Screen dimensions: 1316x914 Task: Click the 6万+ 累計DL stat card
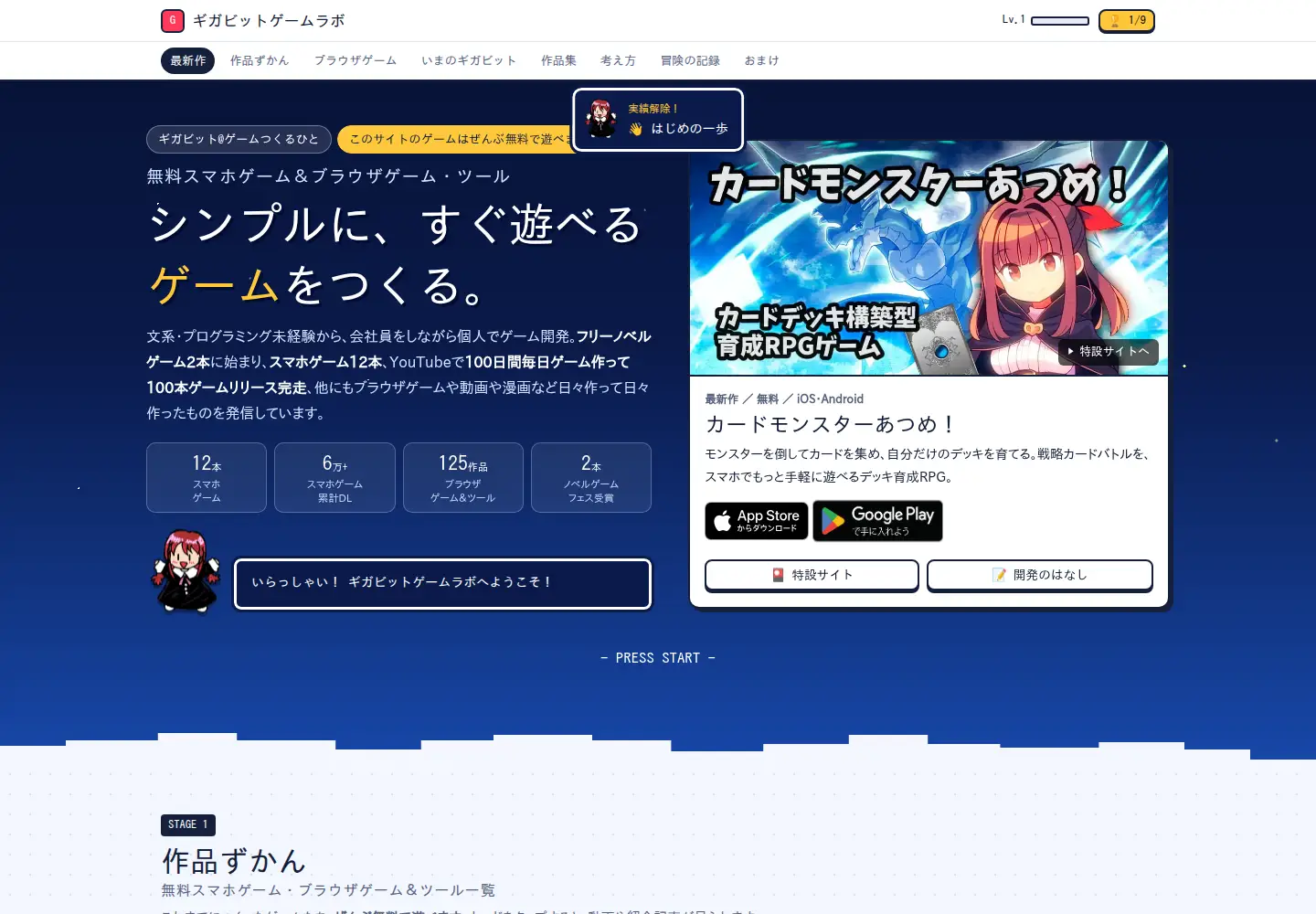[334, 477]
